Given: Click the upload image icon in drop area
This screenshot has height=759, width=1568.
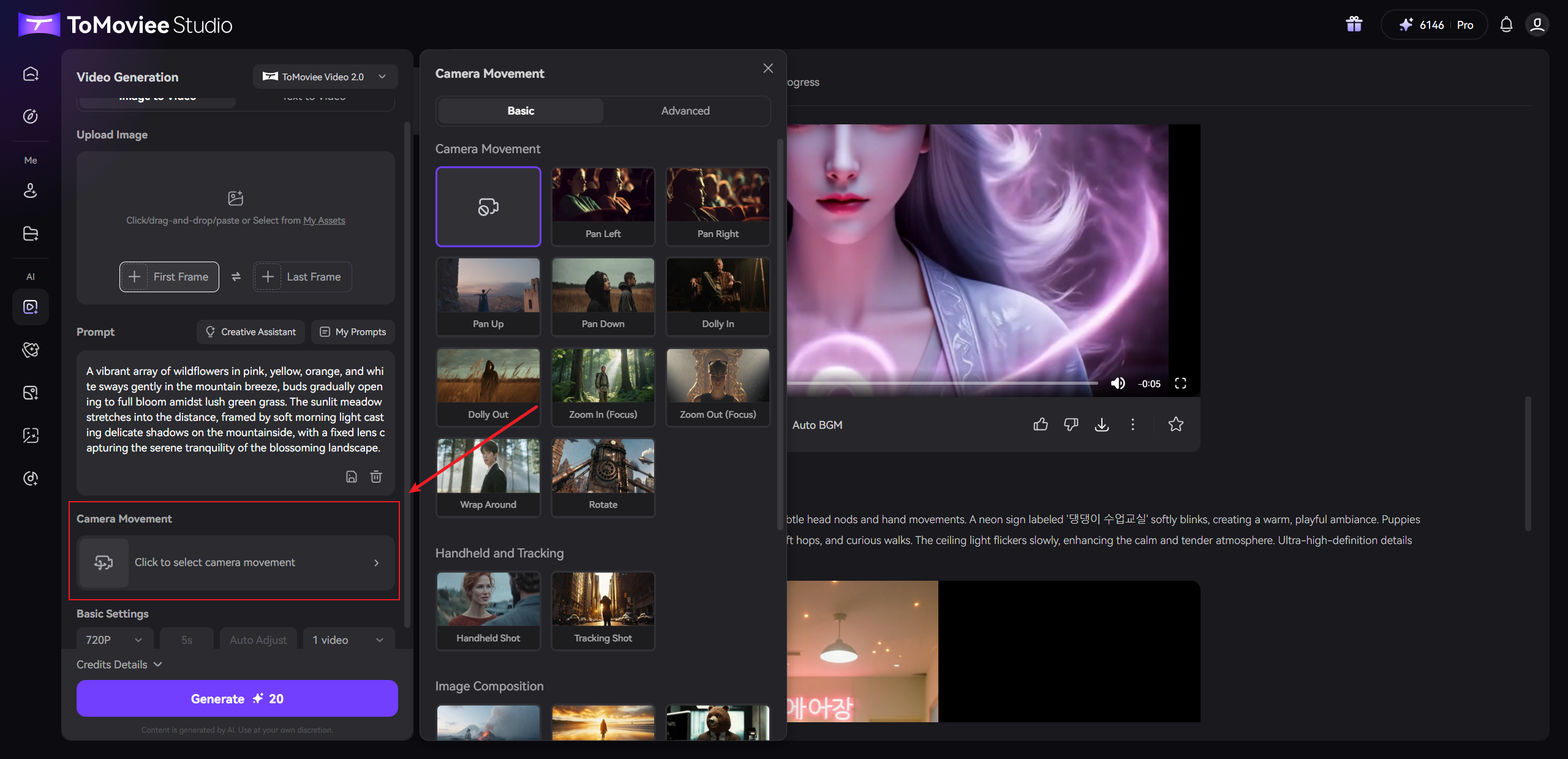Looking at the screenshot, I should click(236, 198).
